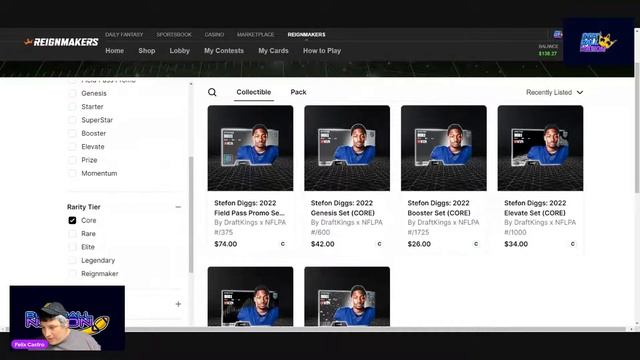Click the account icon above the balance
Viewport: 640px width, 360px height.
(558, 34)
